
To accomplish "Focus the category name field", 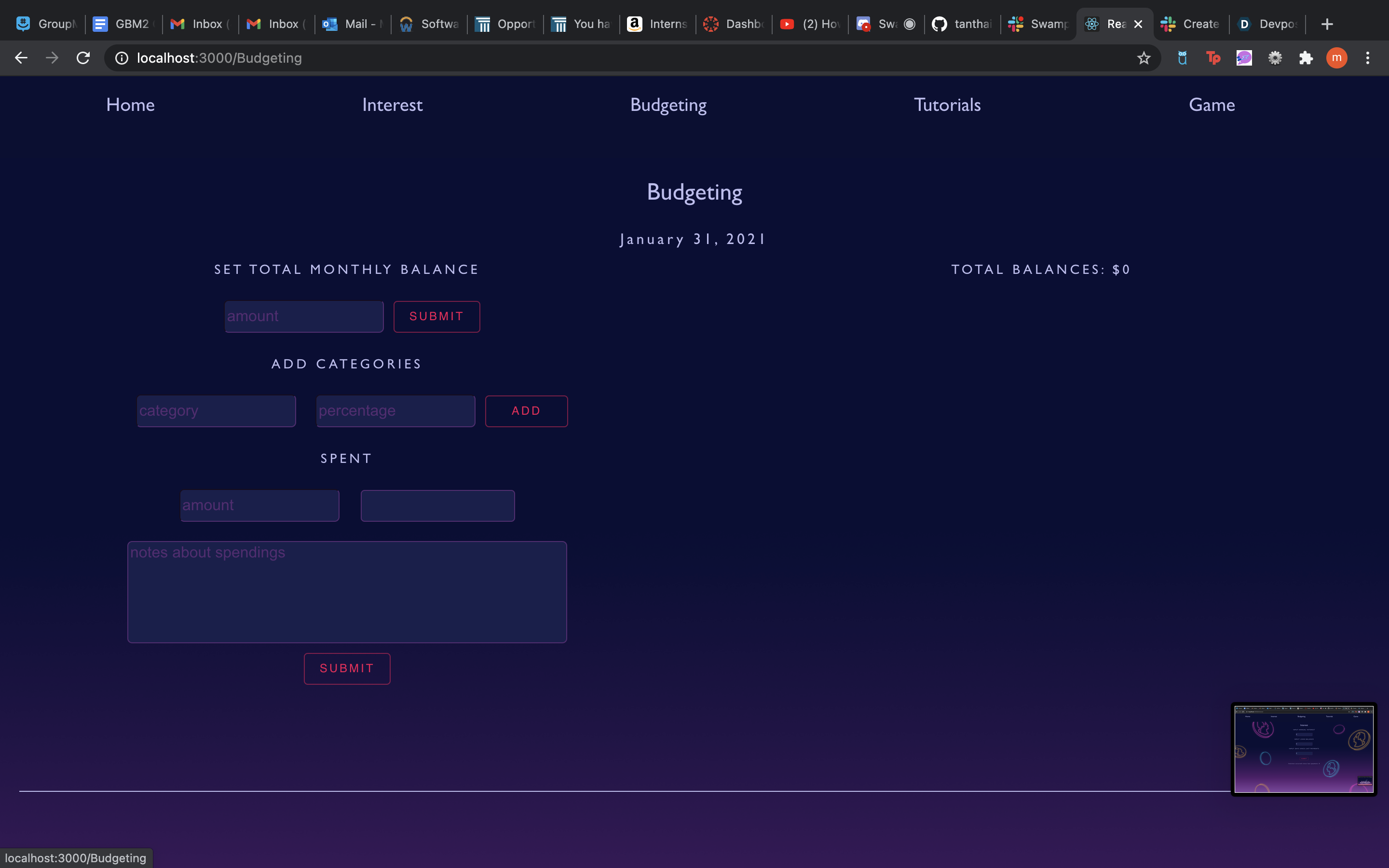I will coord(217,411).
